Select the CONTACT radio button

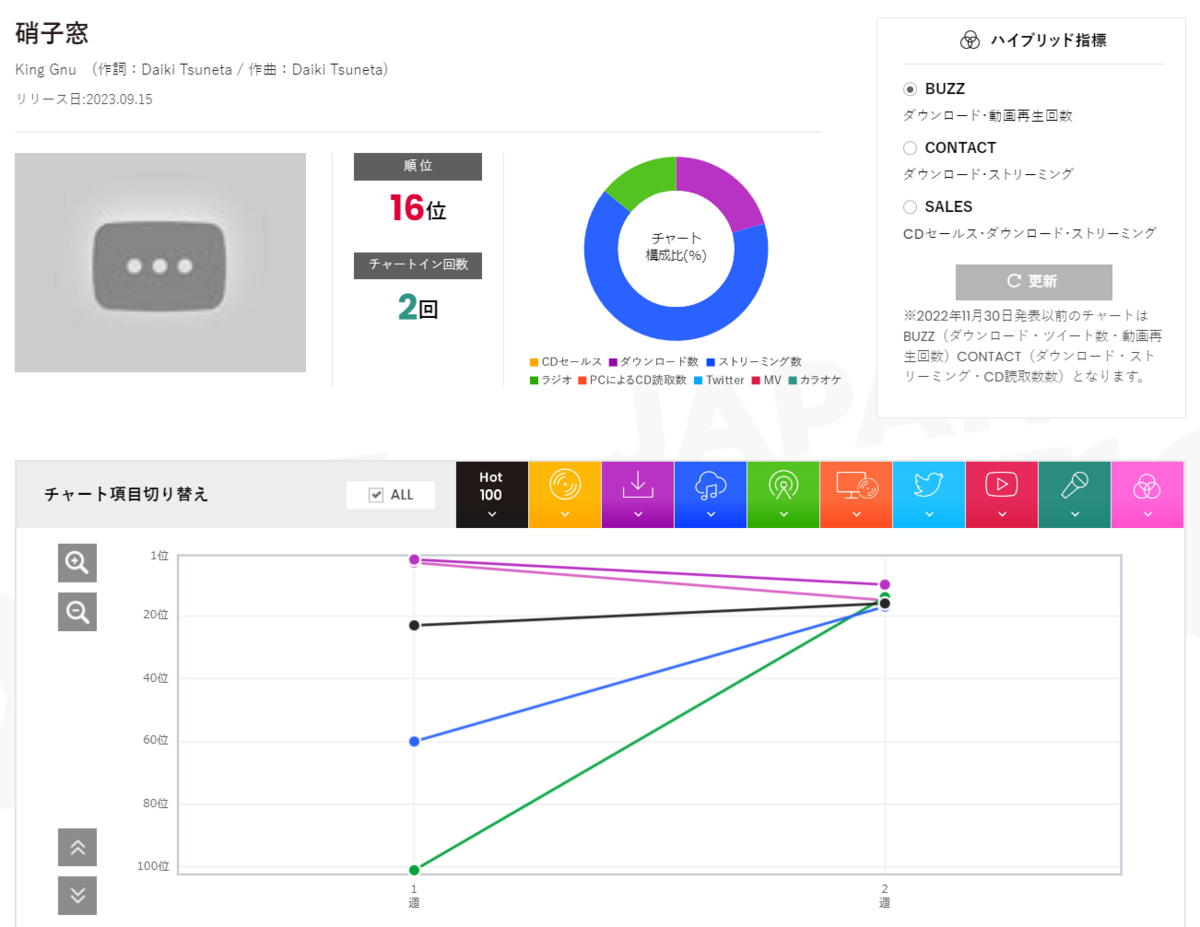[x=910, y=148]
